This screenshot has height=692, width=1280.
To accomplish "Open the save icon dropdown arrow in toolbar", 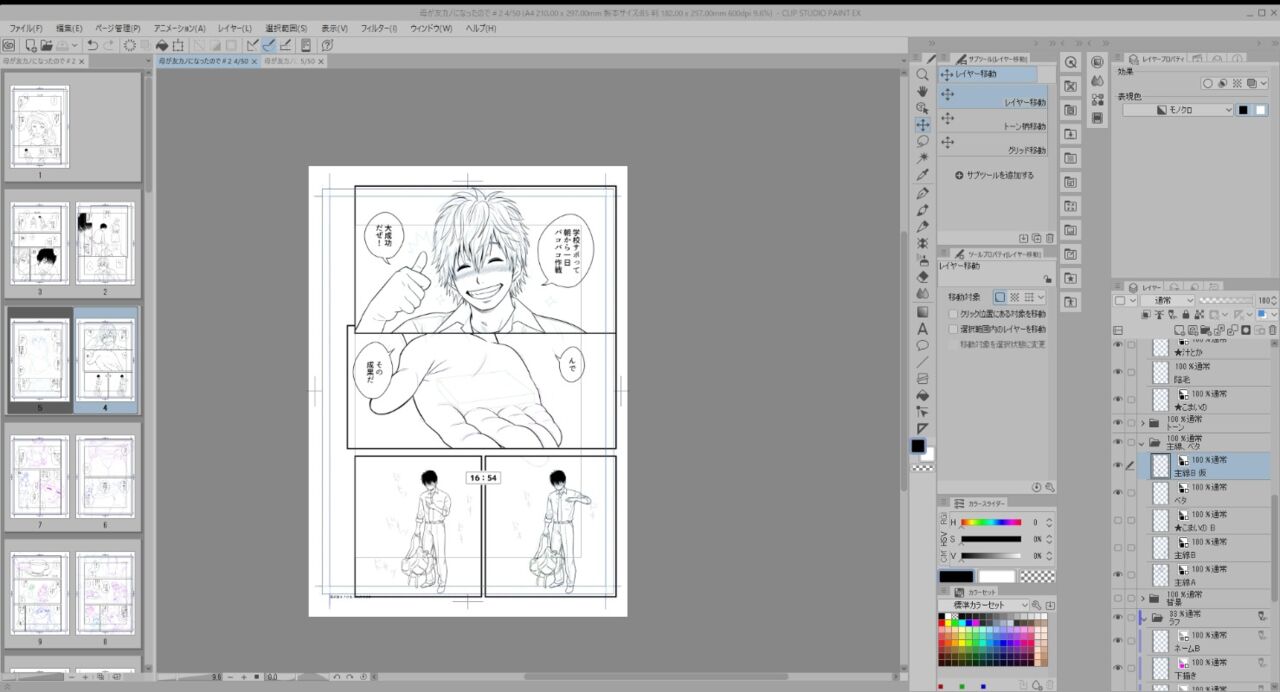I will pos(76,46).
